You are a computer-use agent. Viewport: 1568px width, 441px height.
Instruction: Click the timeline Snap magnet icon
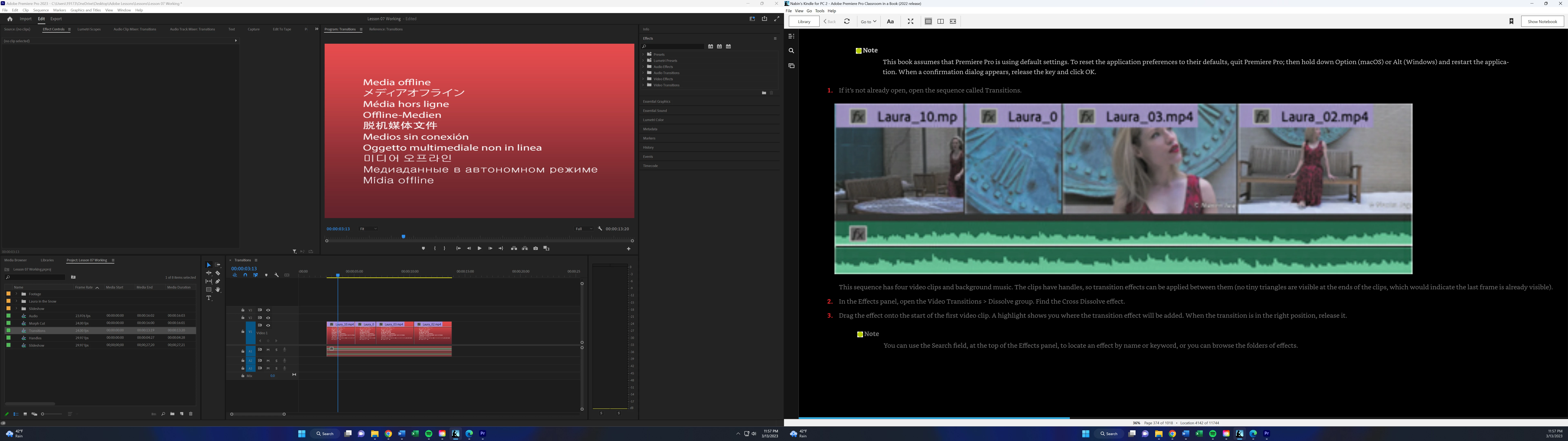(245, 275)
